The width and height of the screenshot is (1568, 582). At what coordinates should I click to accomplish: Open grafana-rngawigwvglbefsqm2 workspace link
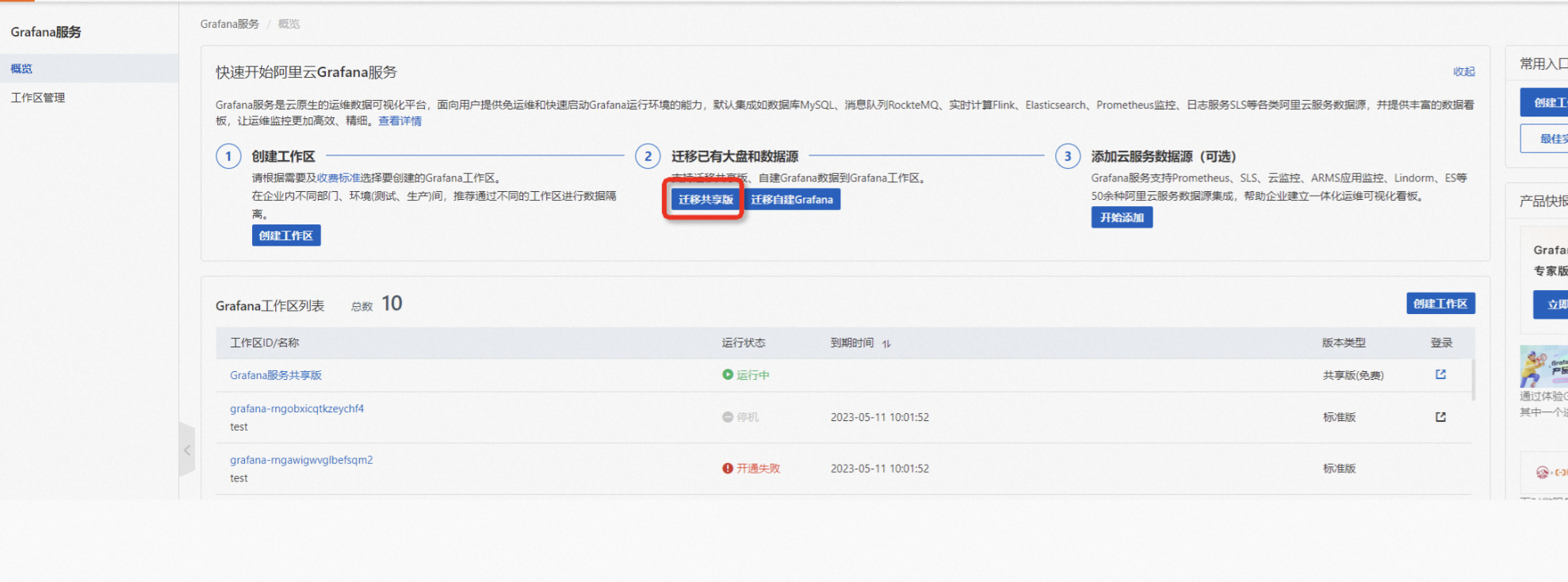[301, 460]
